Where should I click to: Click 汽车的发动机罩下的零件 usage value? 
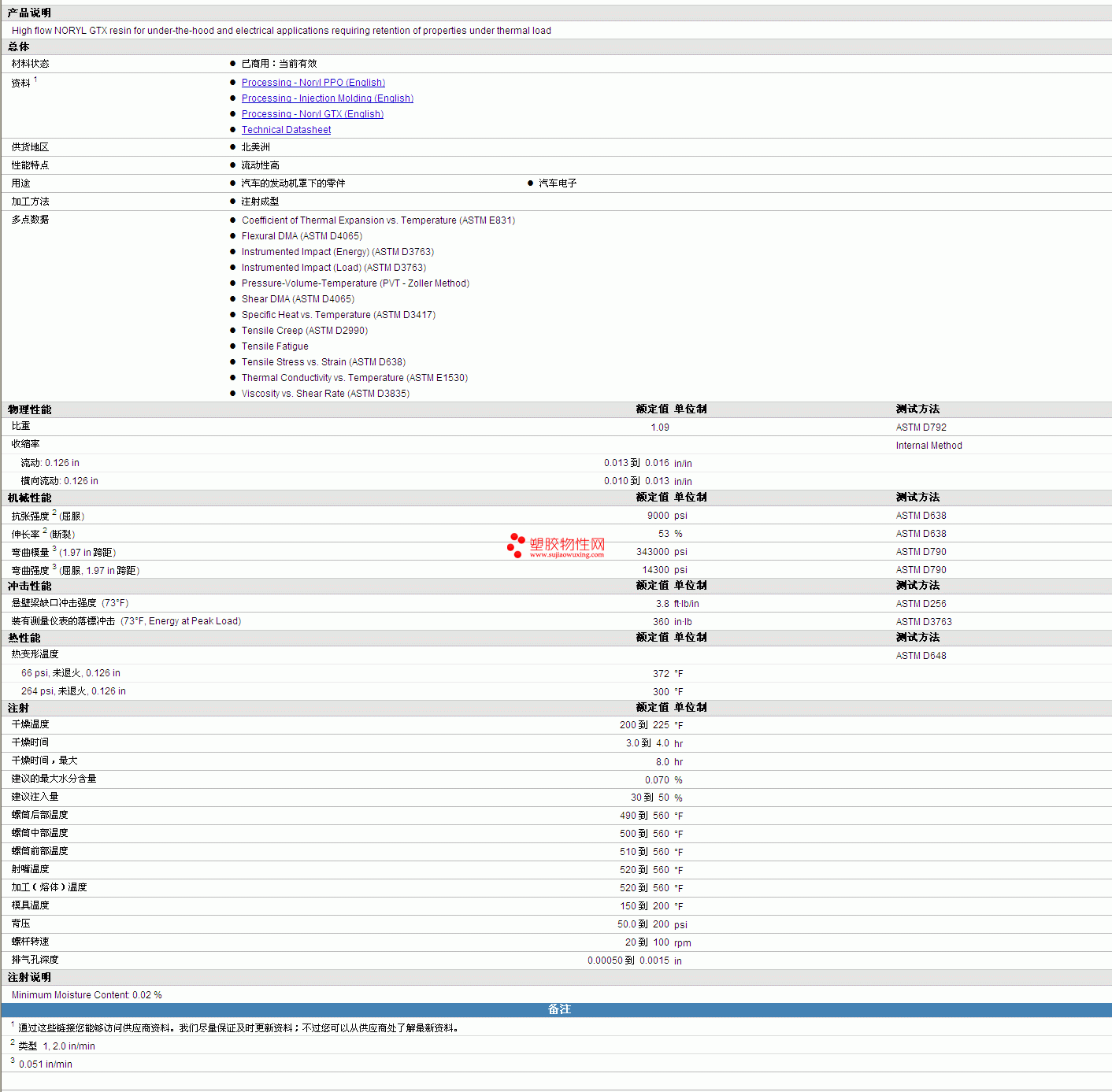pyautogui.click(x=293, y=183)
